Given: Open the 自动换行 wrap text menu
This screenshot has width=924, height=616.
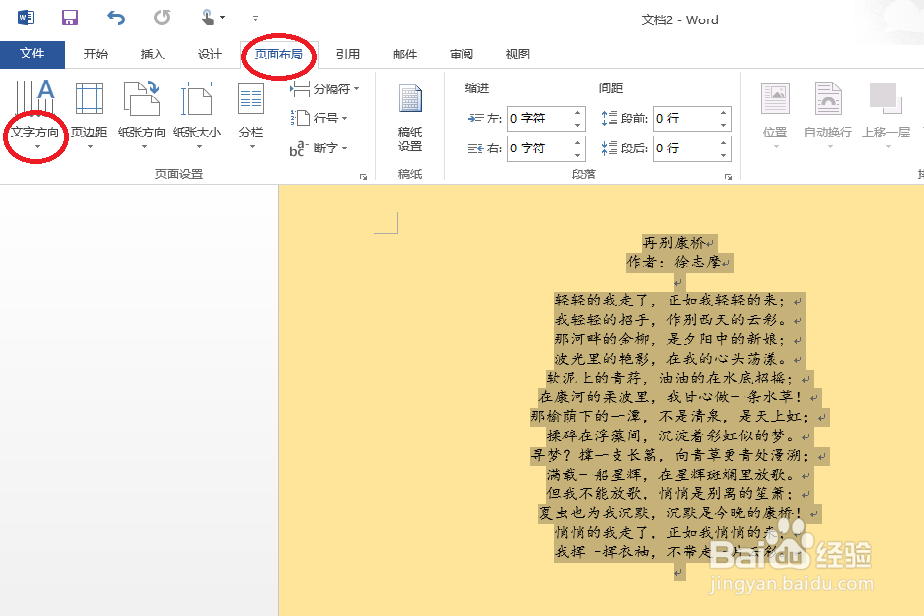Looking at the screenshot, I should pos(828,115).
